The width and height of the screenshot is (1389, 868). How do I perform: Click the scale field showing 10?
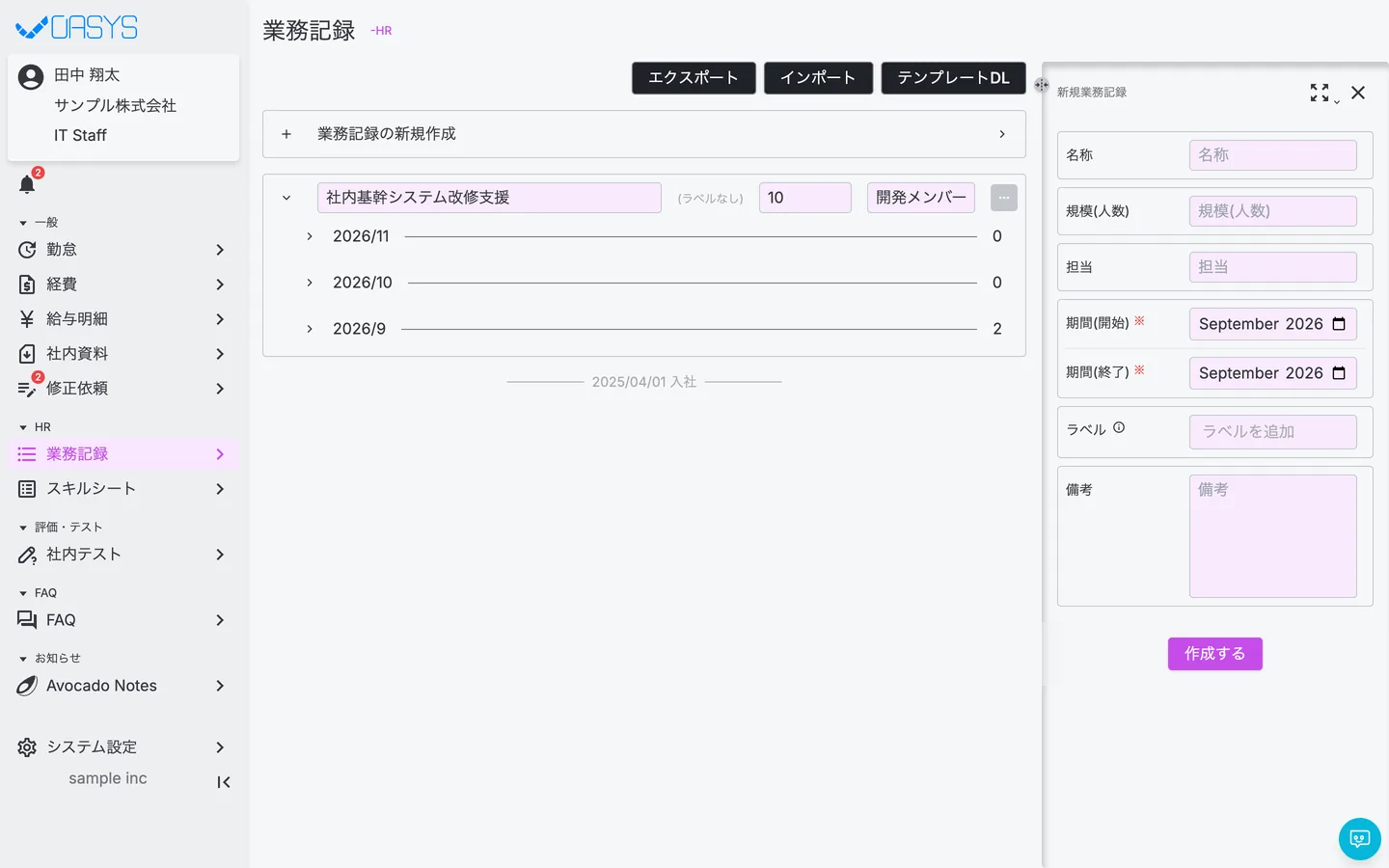(x=805, y=198)
